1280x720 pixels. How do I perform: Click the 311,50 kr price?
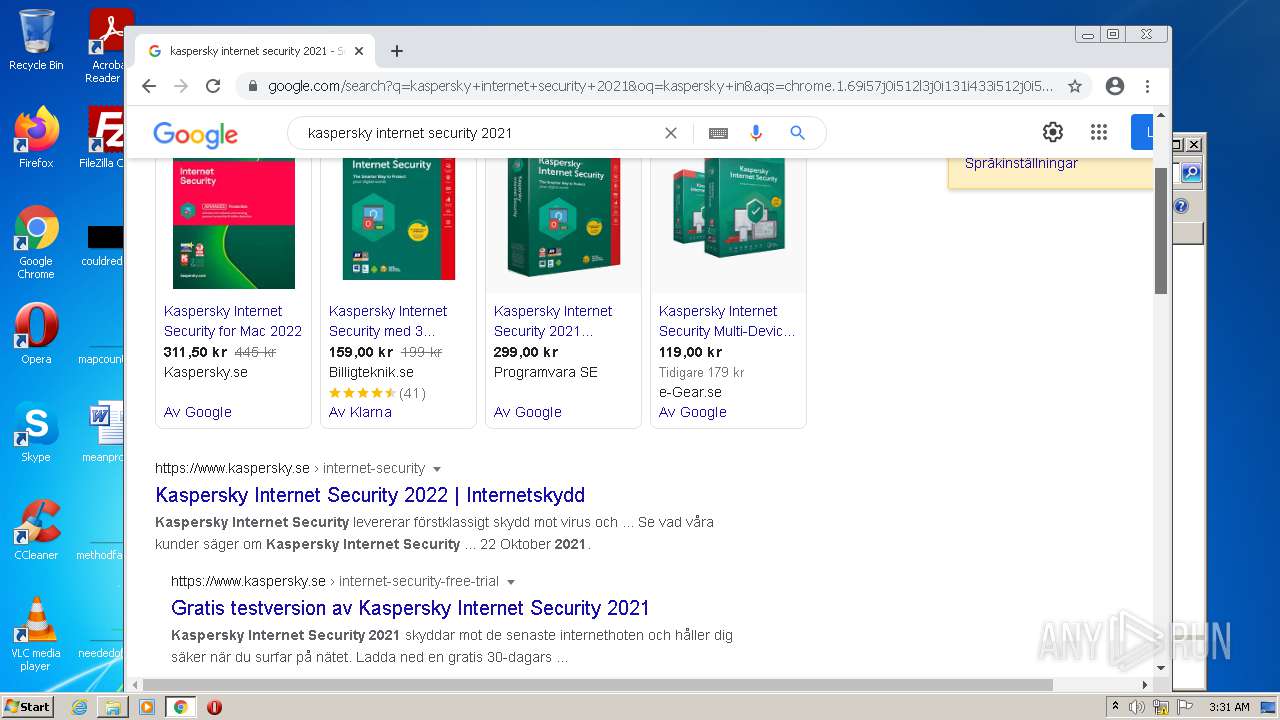[x=195, y=352]
